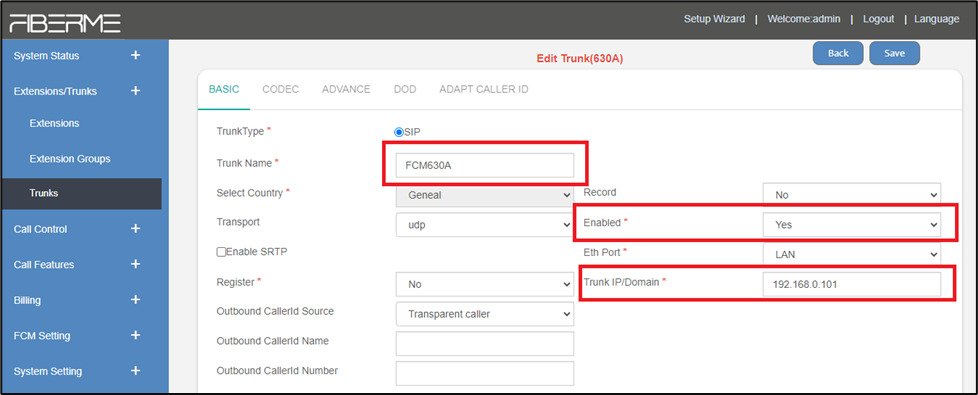Open System Status menu section
Image resolution: width=978 pixels, height=395 pixels.
click(46, 56)
